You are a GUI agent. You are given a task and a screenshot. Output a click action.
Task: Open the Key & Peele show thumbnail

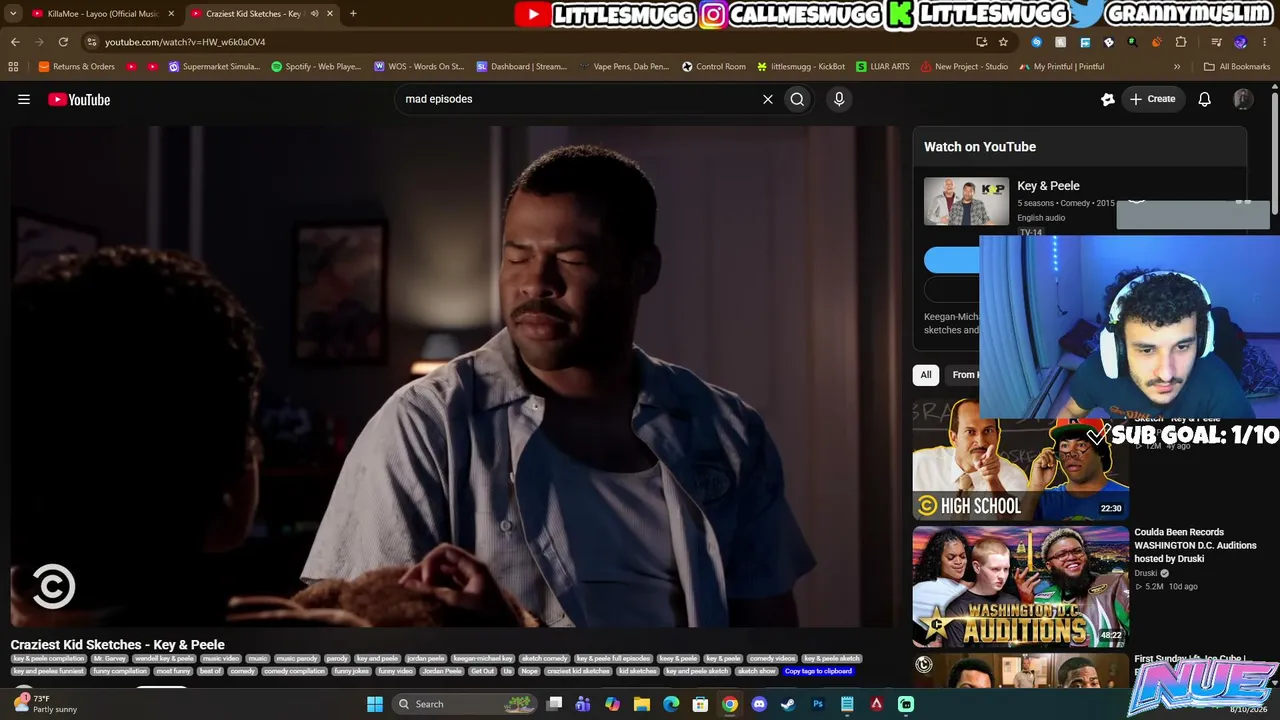tap(966, 201)
